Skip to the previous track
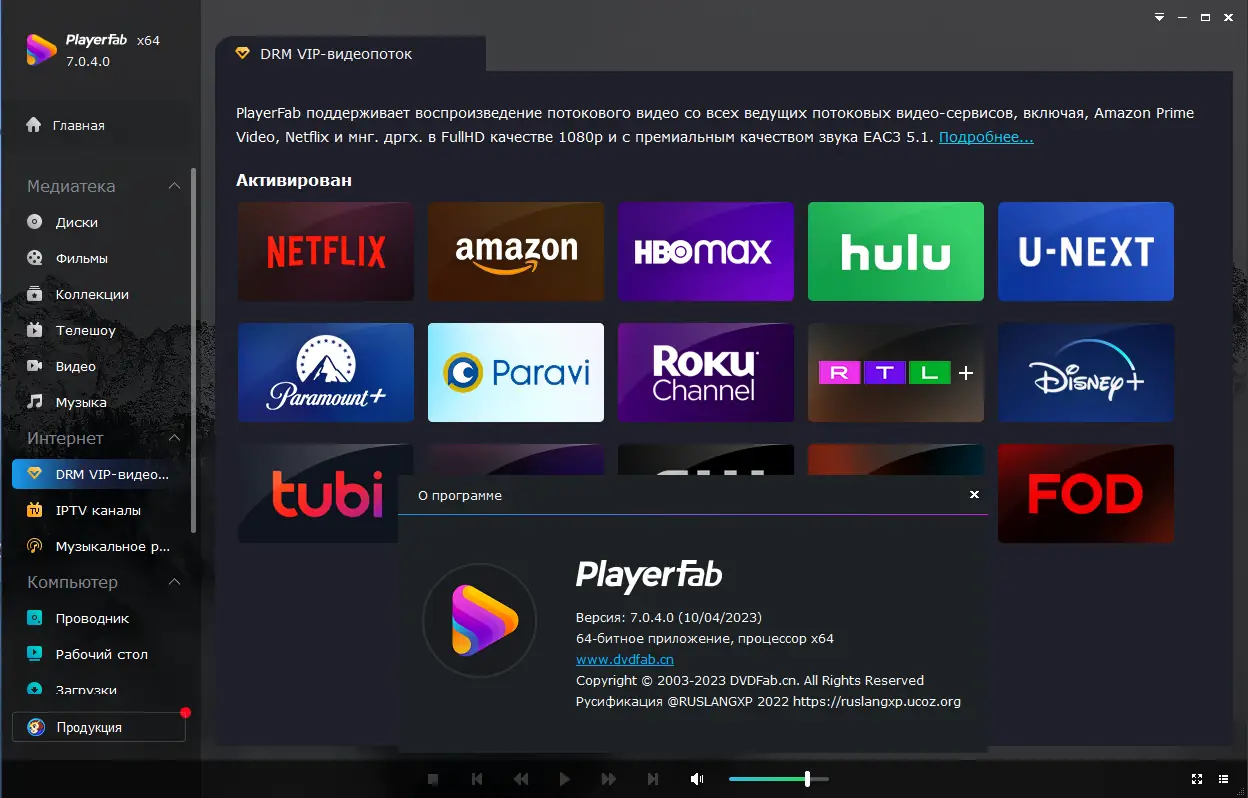 click(x=477, y=779)
